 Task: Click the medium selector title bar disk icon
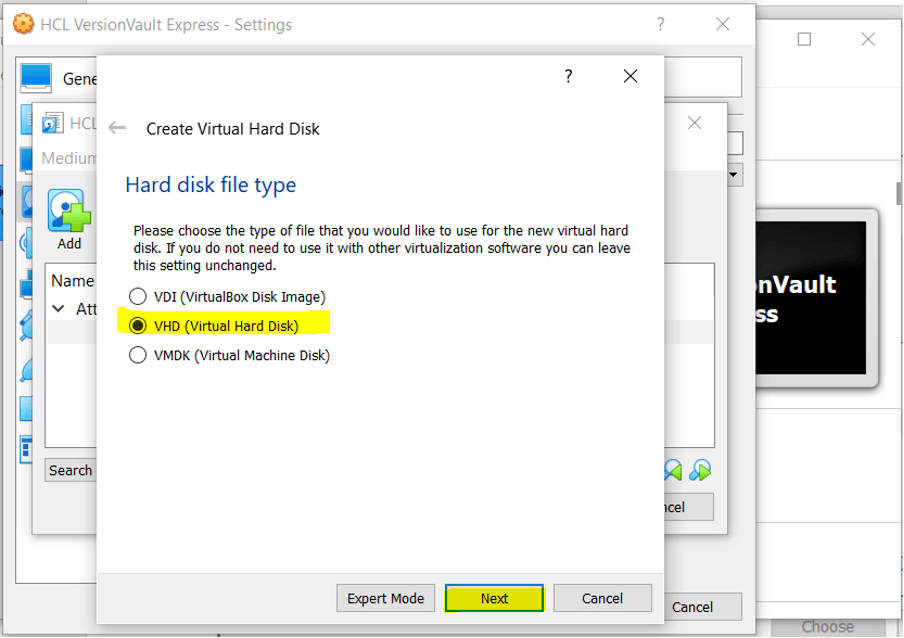tap(52, 123)
